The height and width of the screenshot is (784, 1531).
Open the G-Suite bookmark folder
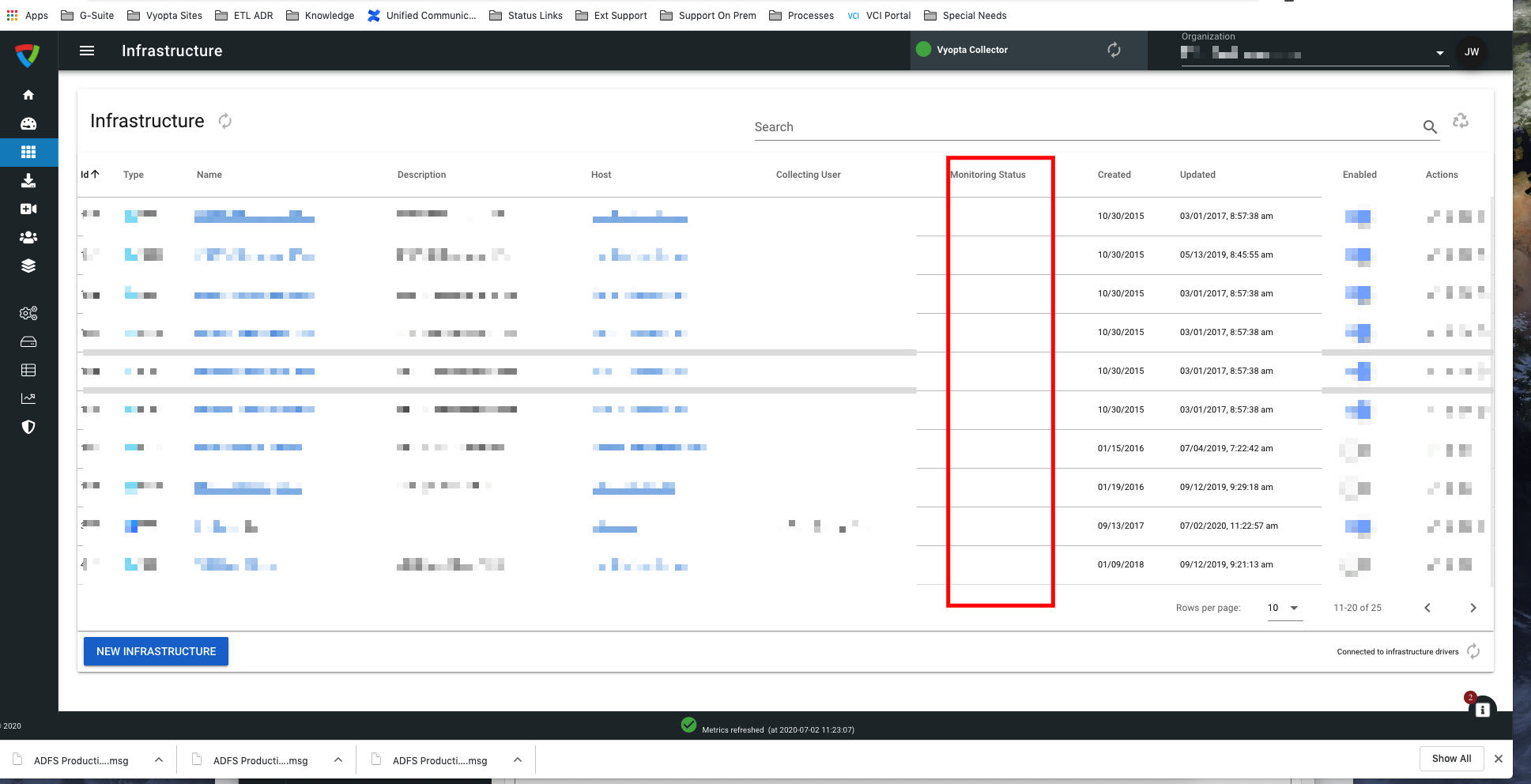(x=88, y=15)
